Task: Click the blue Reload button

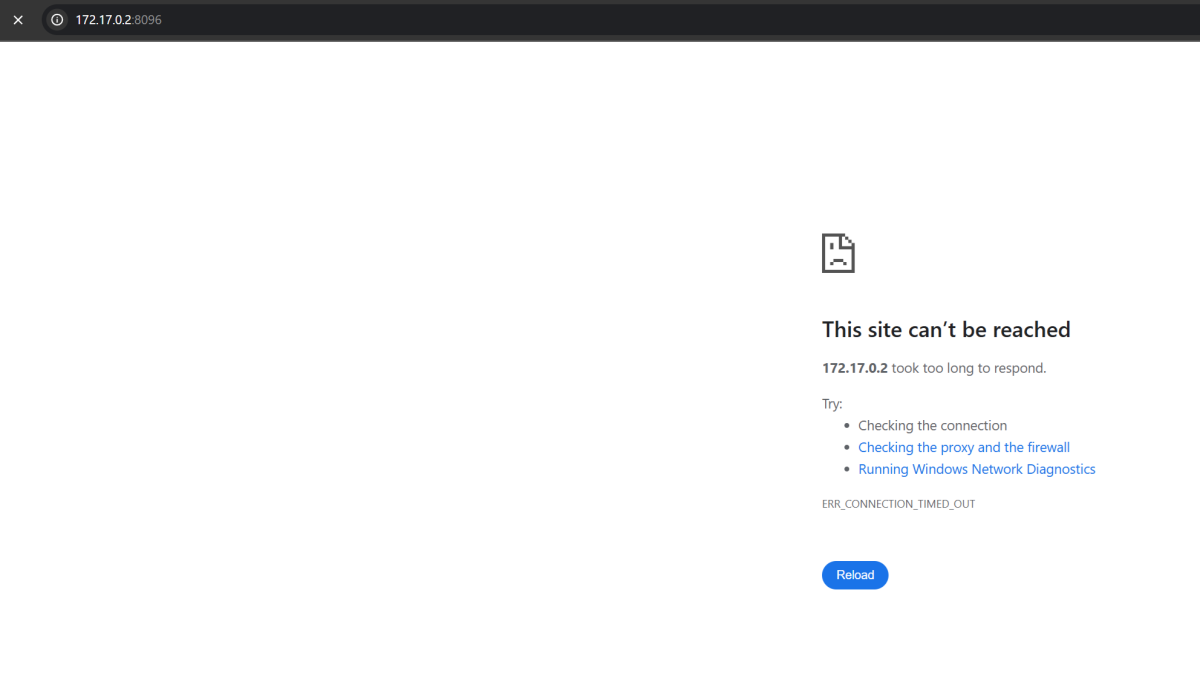Action: [855, 575]
